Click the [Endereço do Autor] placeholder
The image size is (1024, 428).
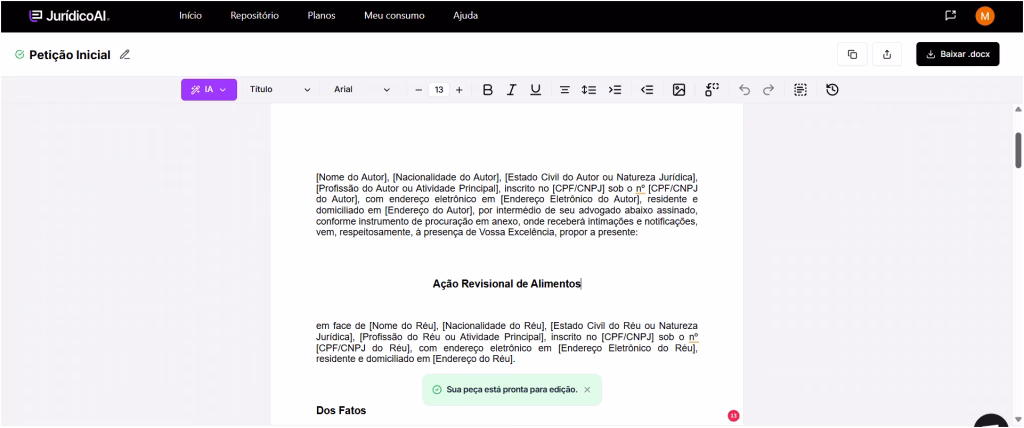pos(428,210)
